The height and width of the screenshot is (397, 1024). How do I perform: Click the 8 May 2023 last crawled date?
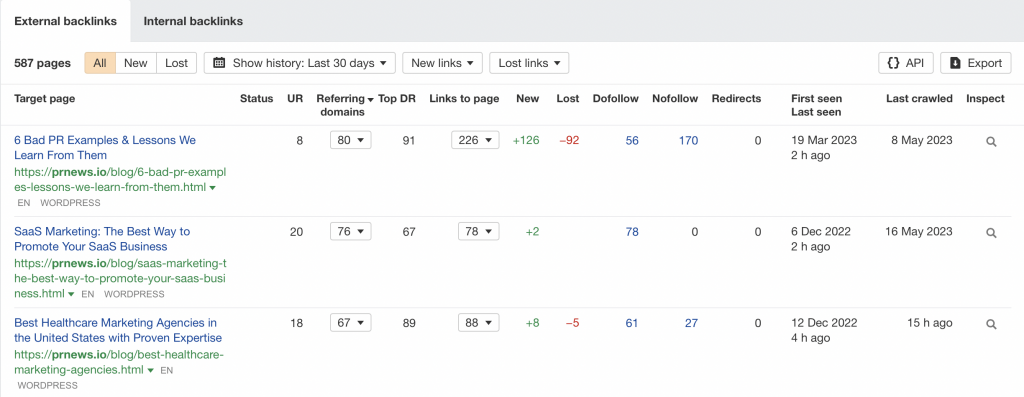(922, 140)
